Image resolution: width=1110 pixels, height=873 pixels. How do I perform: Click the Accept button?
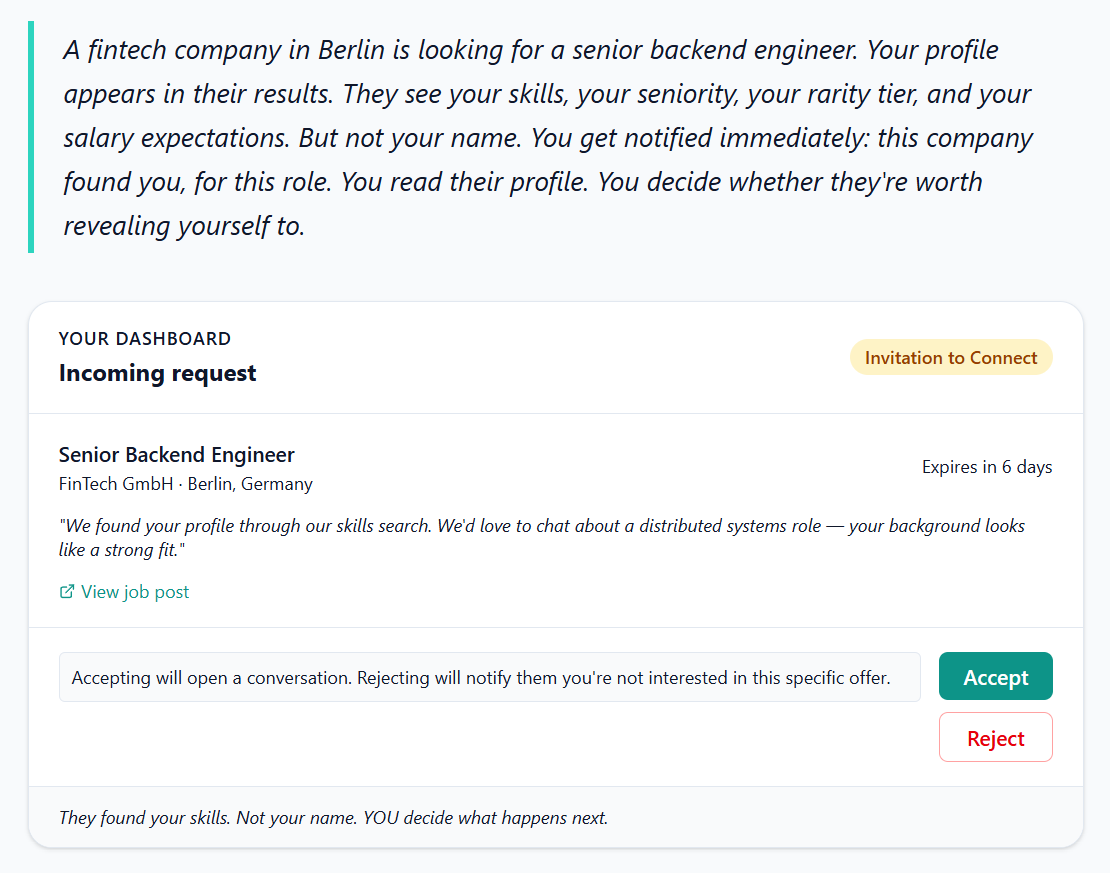(x=995, y=677)
